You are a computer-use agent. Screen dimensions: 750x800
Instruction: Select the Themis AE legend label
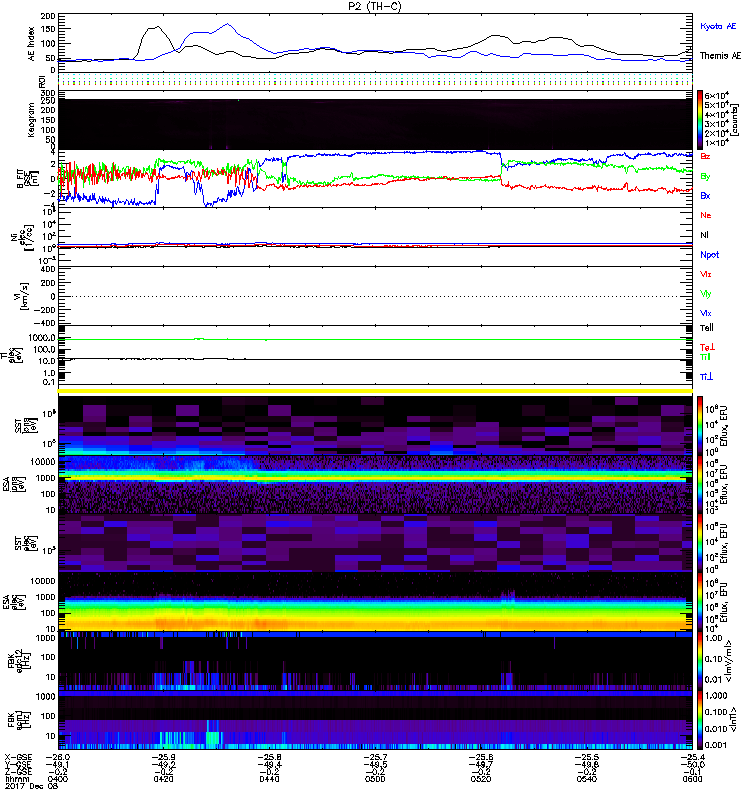coord(720,56)
